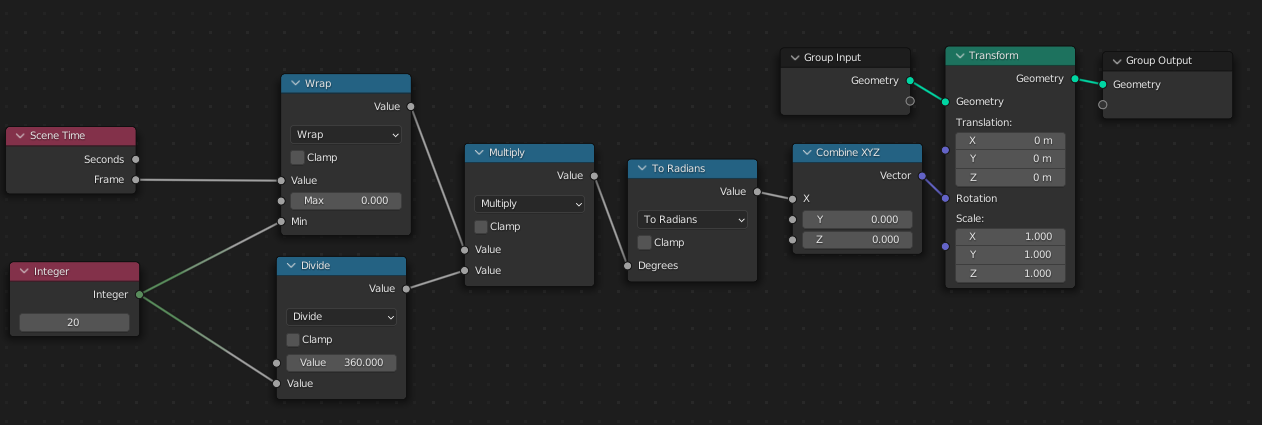Click the Group Input Geometry output socket
Image resolution: width=1262 pixels, height=425 pixels.
click(910, 80)
